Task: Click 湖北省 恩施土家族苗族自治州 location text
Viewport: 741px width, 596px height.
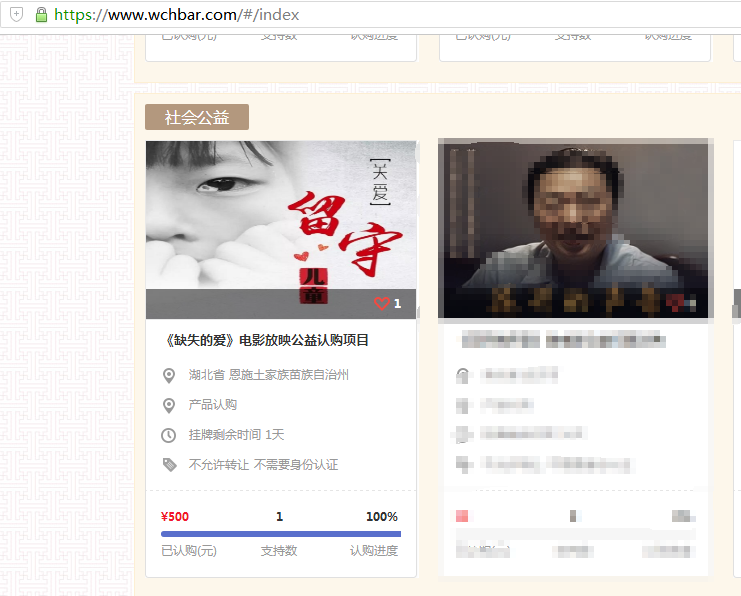Action: pos(268,376)
